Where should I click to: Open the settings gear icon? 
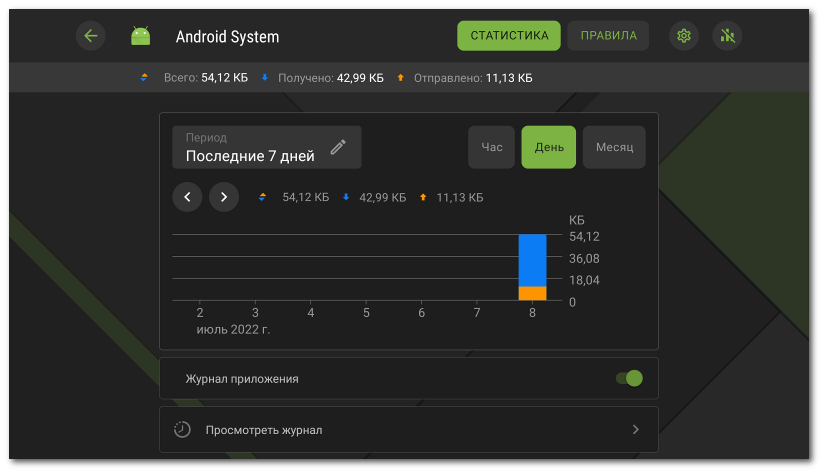coord(684,36)
